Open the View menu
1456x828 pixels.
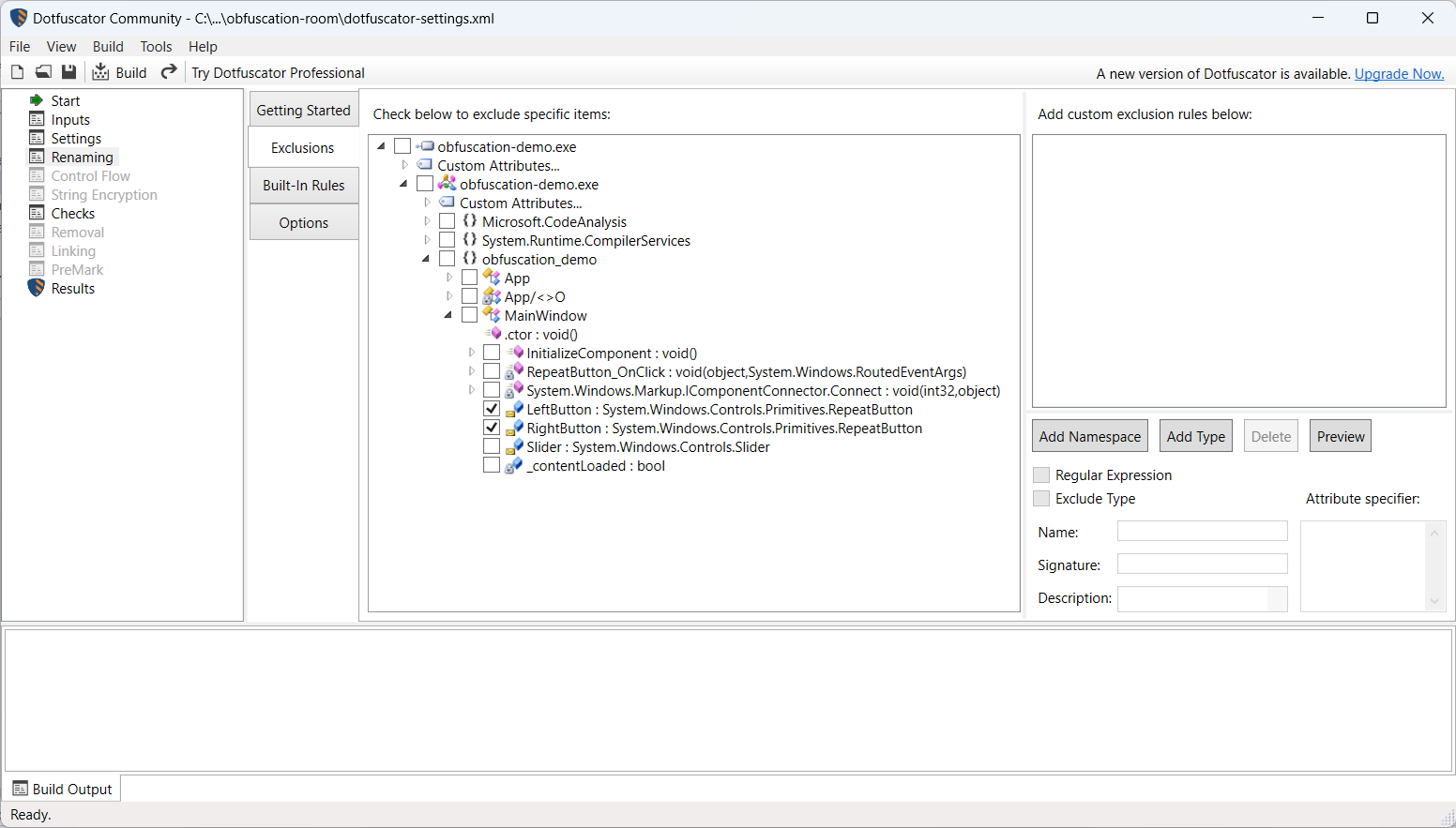pyautogui.click(x=61, y=46)
